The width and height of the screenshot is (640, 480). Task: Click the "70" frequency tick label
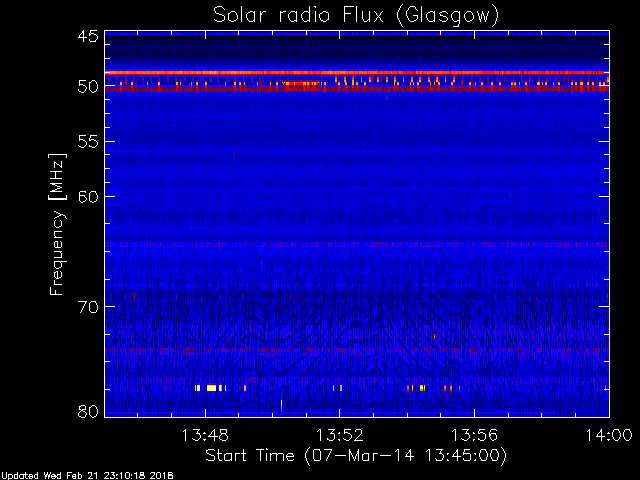click(88, 307)
